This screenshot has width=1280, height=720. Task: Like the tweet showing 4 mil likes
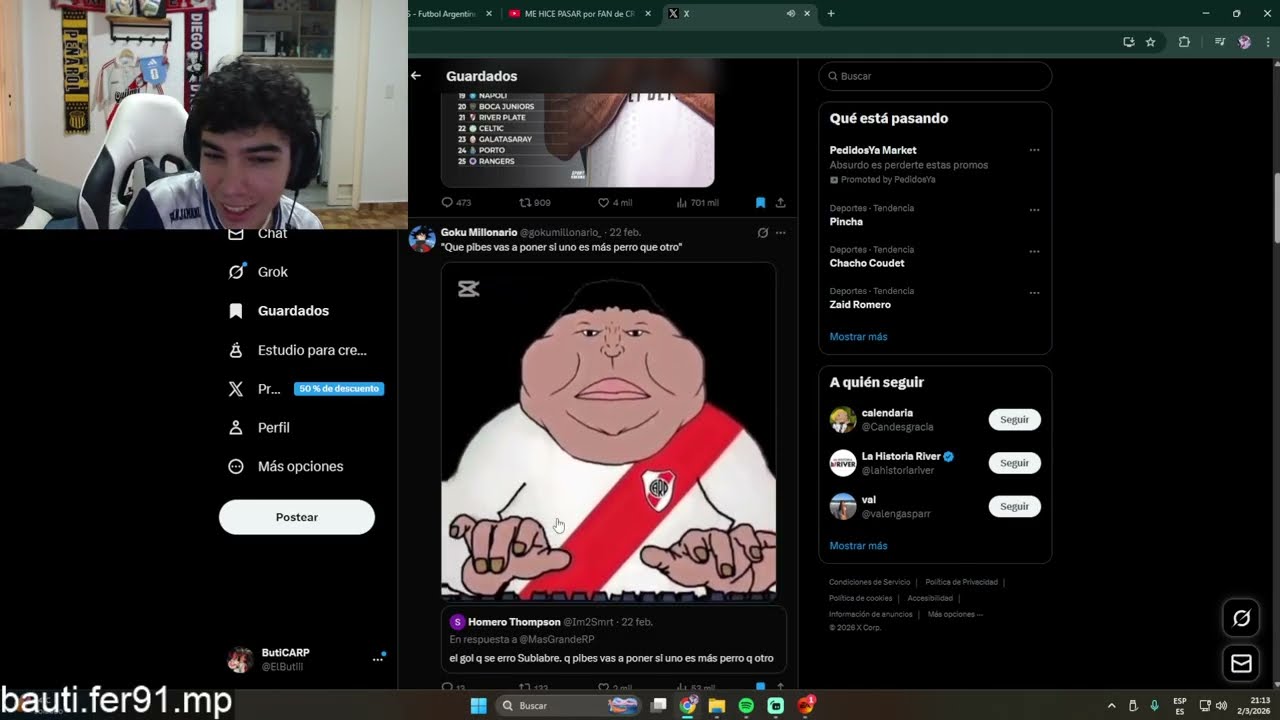click(615, 203)
